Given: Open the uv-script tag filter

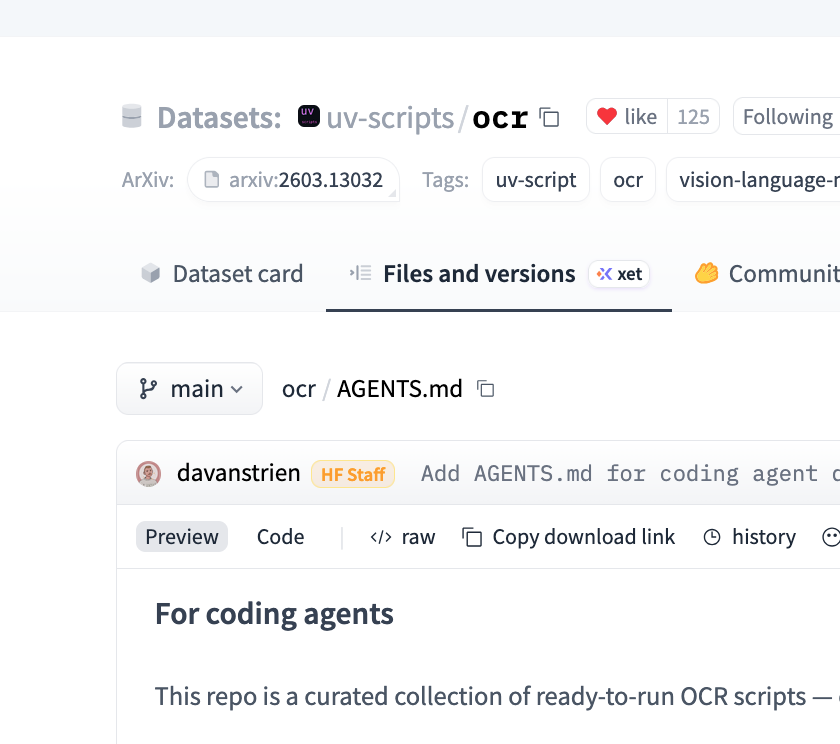Looking at the screenshot, I should pos(535,180).
